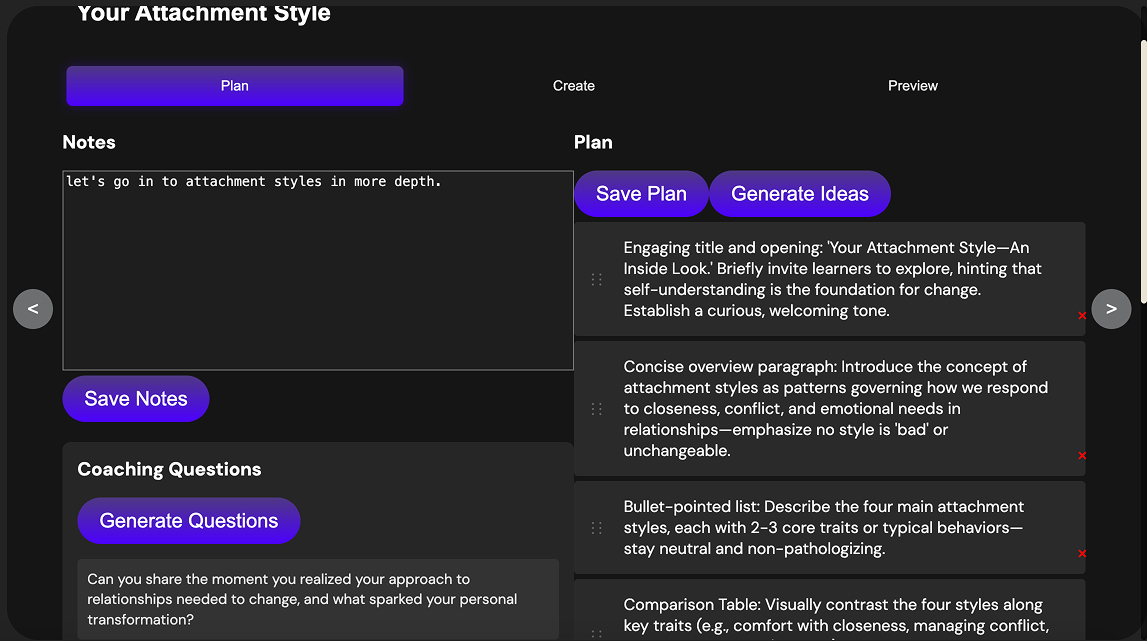Click drag handle of 'Concise overview paragraph' item
The height and width of the screenshot is (641, 1147).
point(597,409)
